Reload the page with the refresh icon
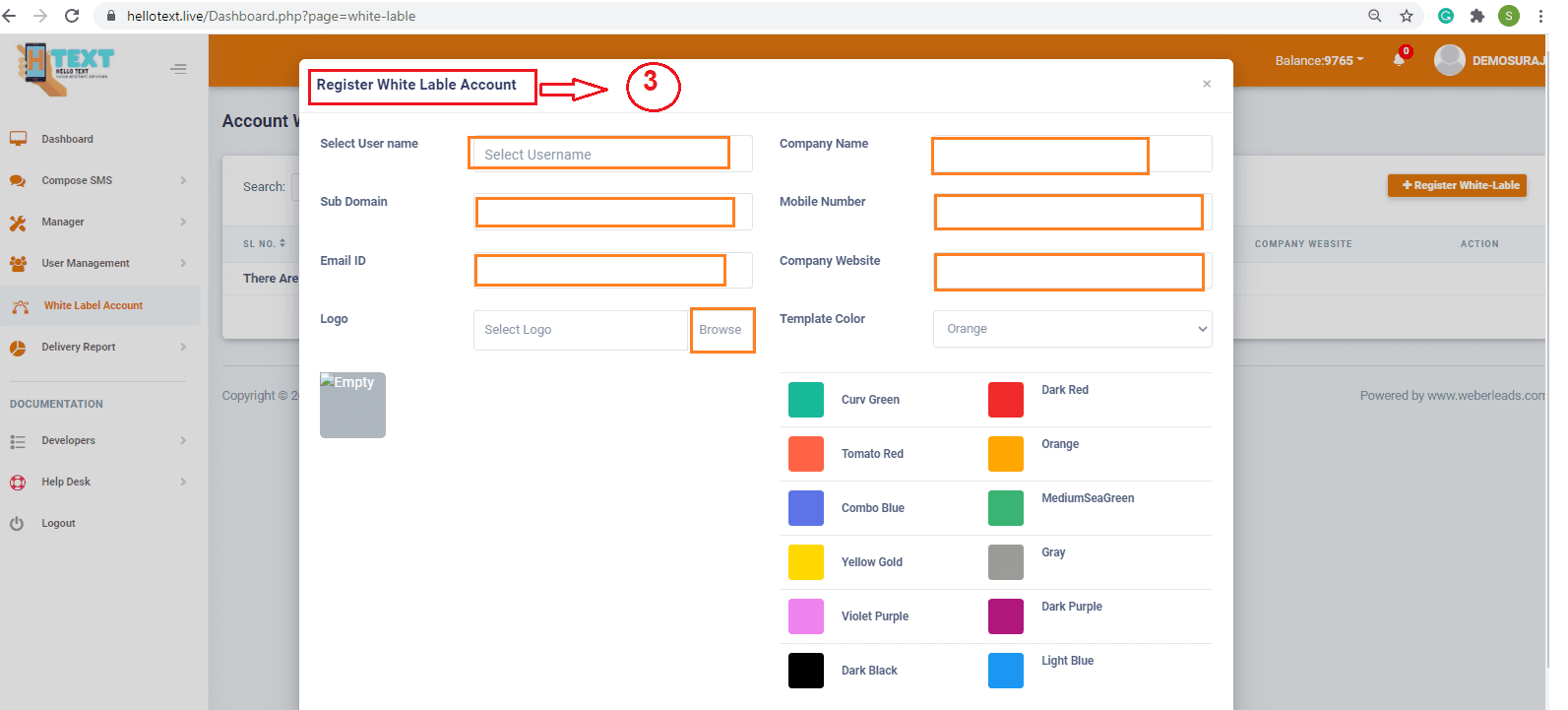 pos(72,16)
